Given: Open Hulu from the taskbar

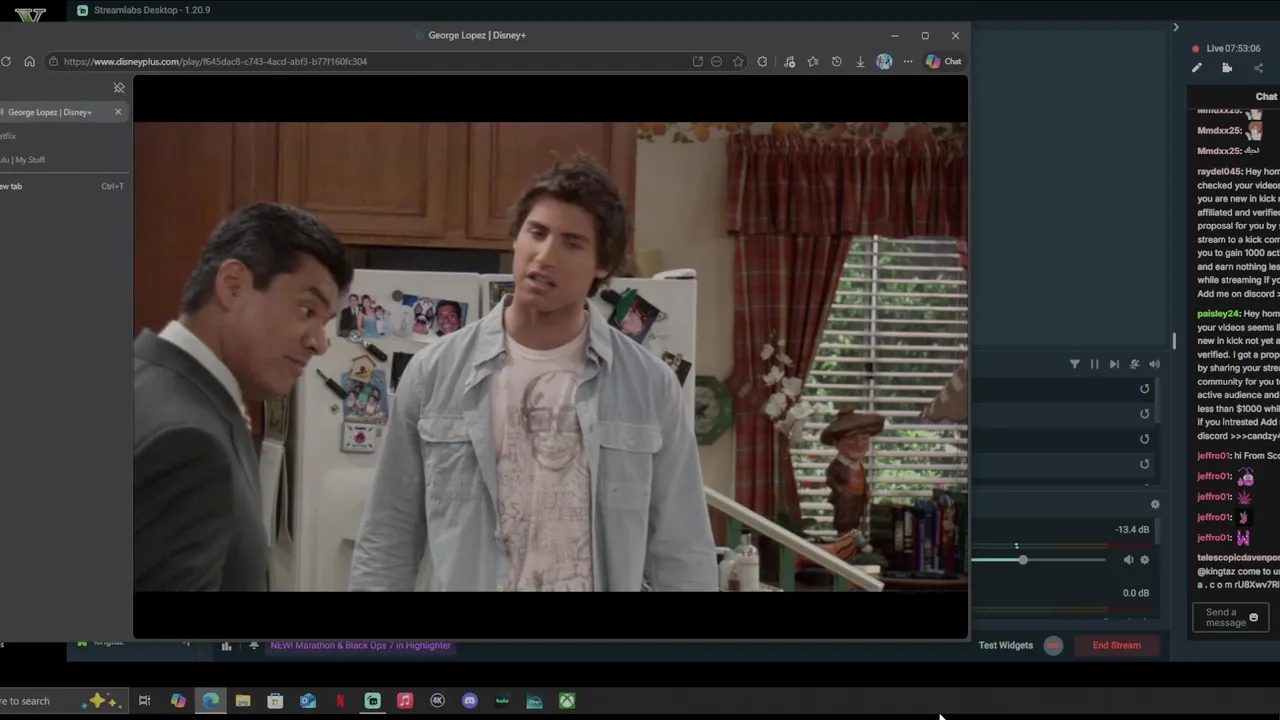Looking at the screenshot, I should tap(502, 701).
